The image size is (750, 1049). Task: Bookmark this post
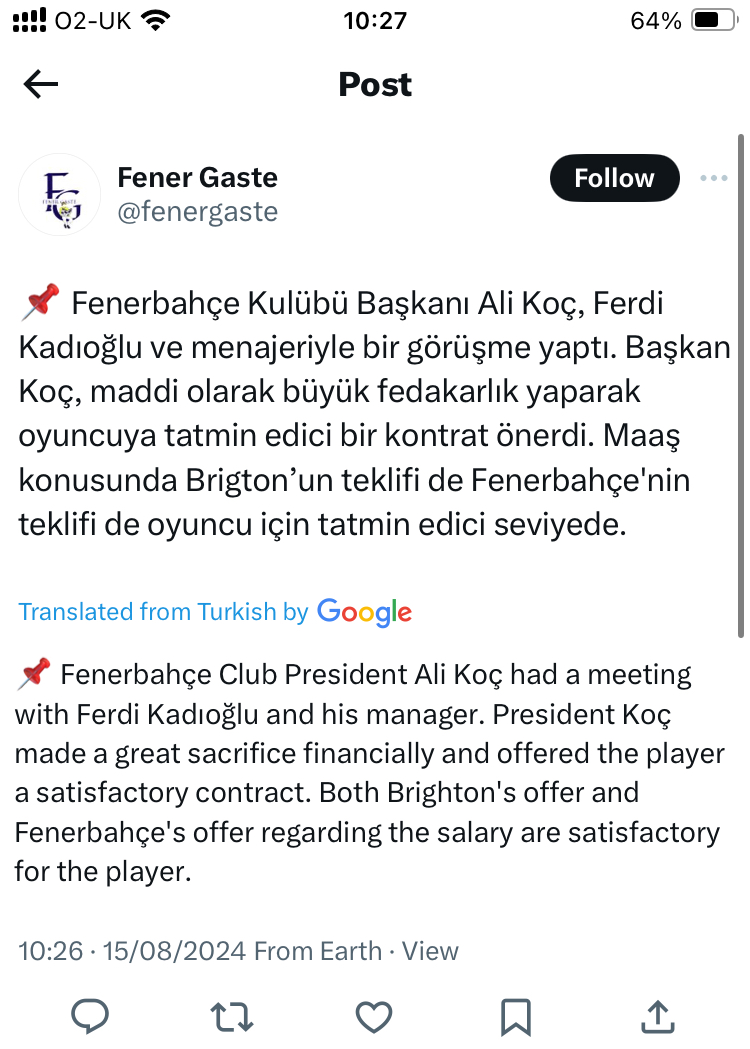click(516, 1017)
